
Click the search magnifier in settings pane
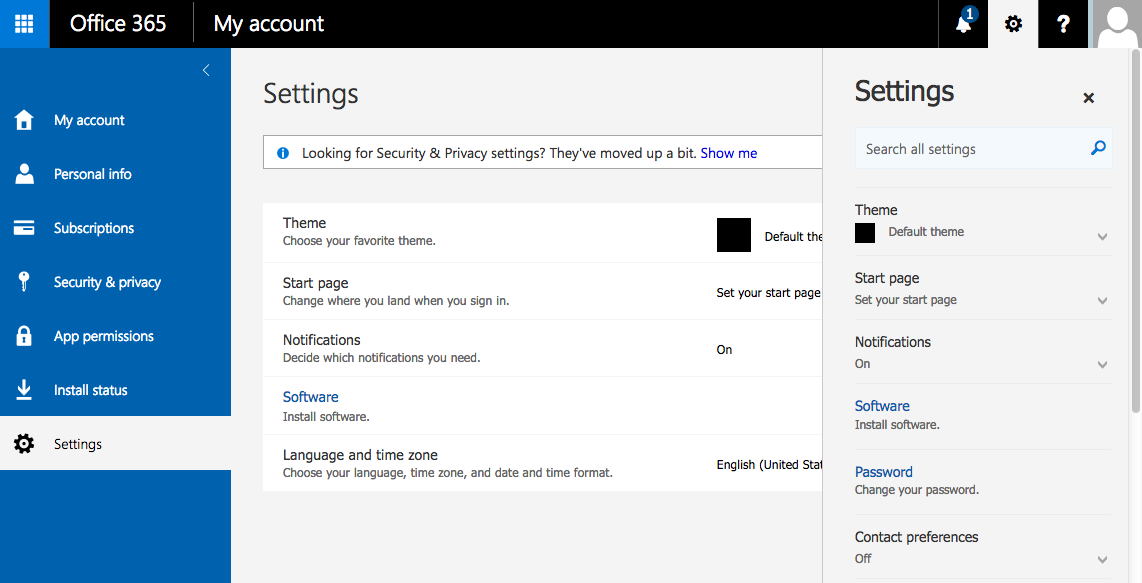click(x=1098, y=149)
